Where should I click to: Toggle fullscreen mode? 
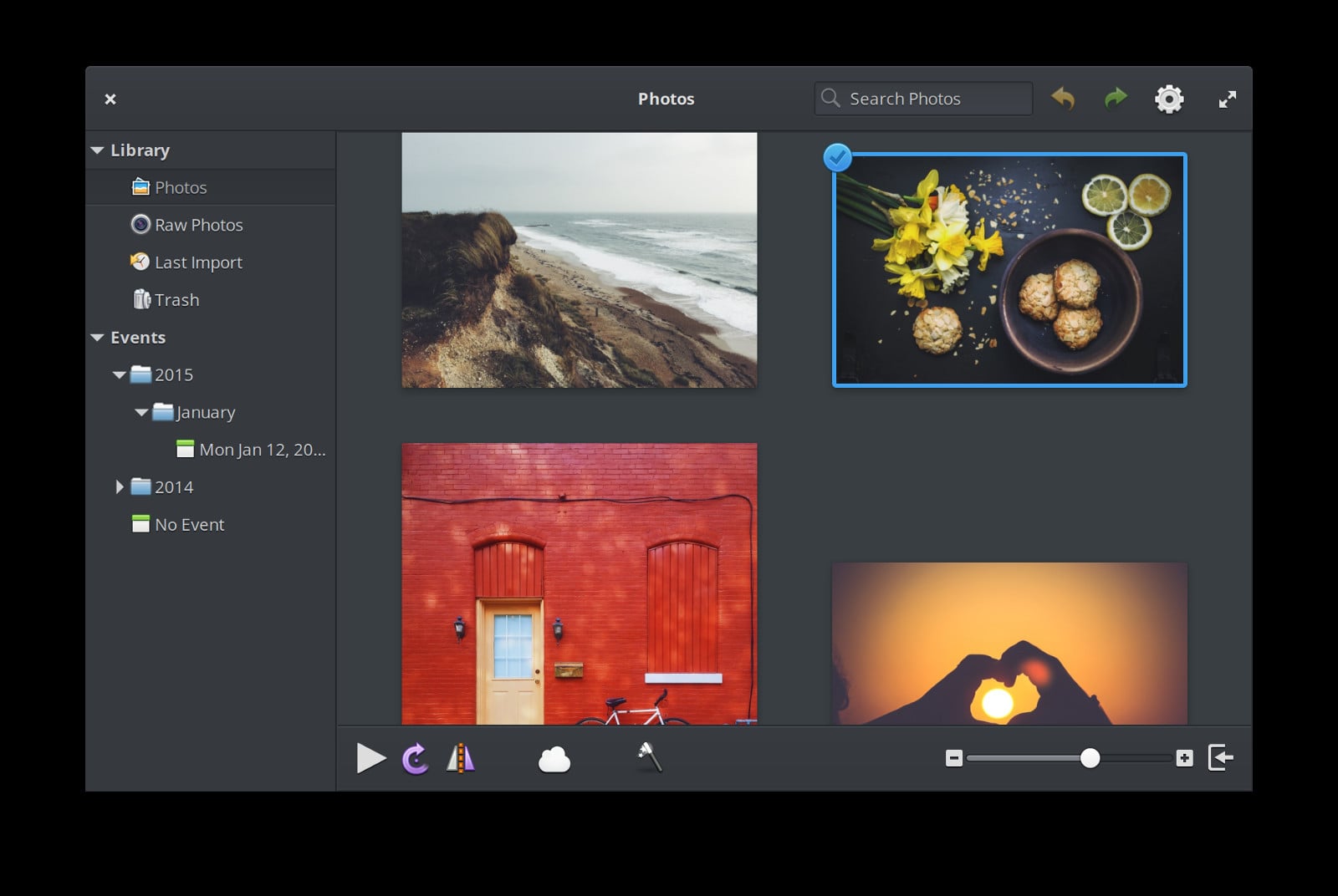pyautogui.click(x=1228, y=98)
